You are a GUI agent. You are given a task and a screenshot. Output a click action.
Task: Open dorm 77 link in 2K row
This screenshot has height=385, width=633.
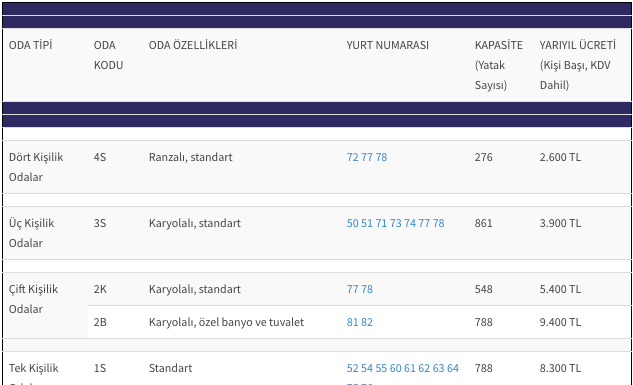point(352,289)
